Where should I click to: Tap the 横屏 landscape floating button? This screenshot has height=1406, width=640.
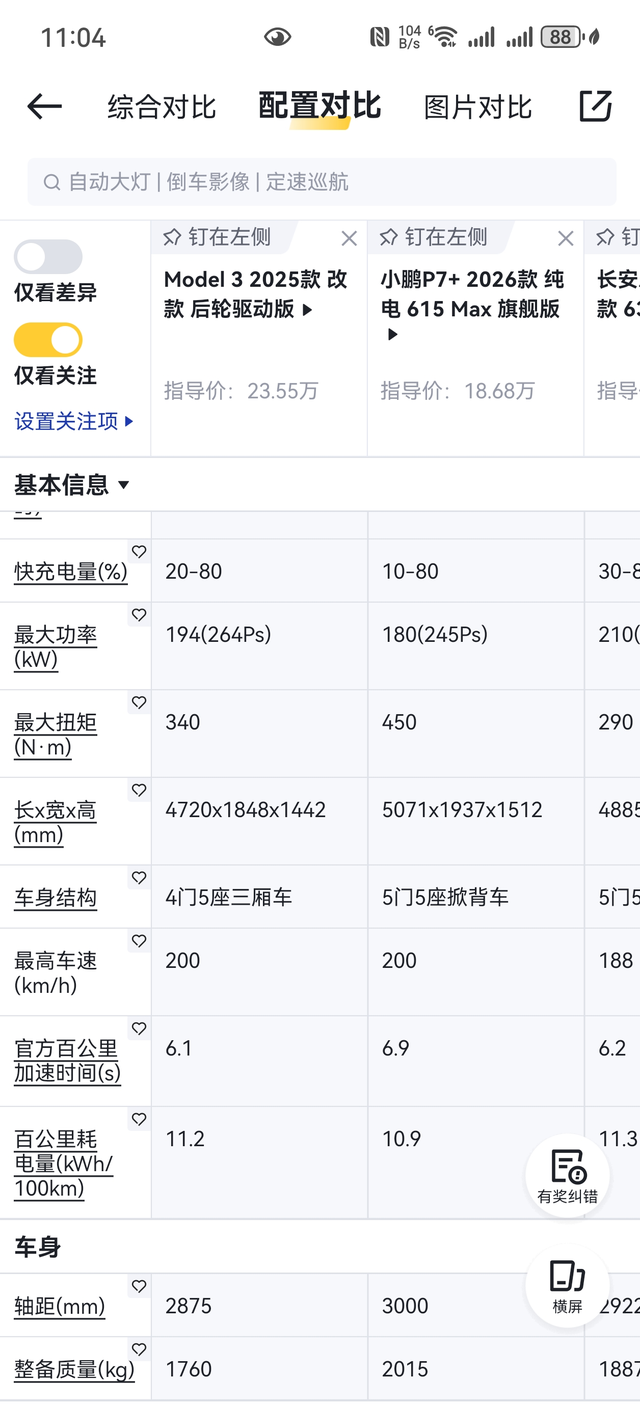tap(567, 1287)
